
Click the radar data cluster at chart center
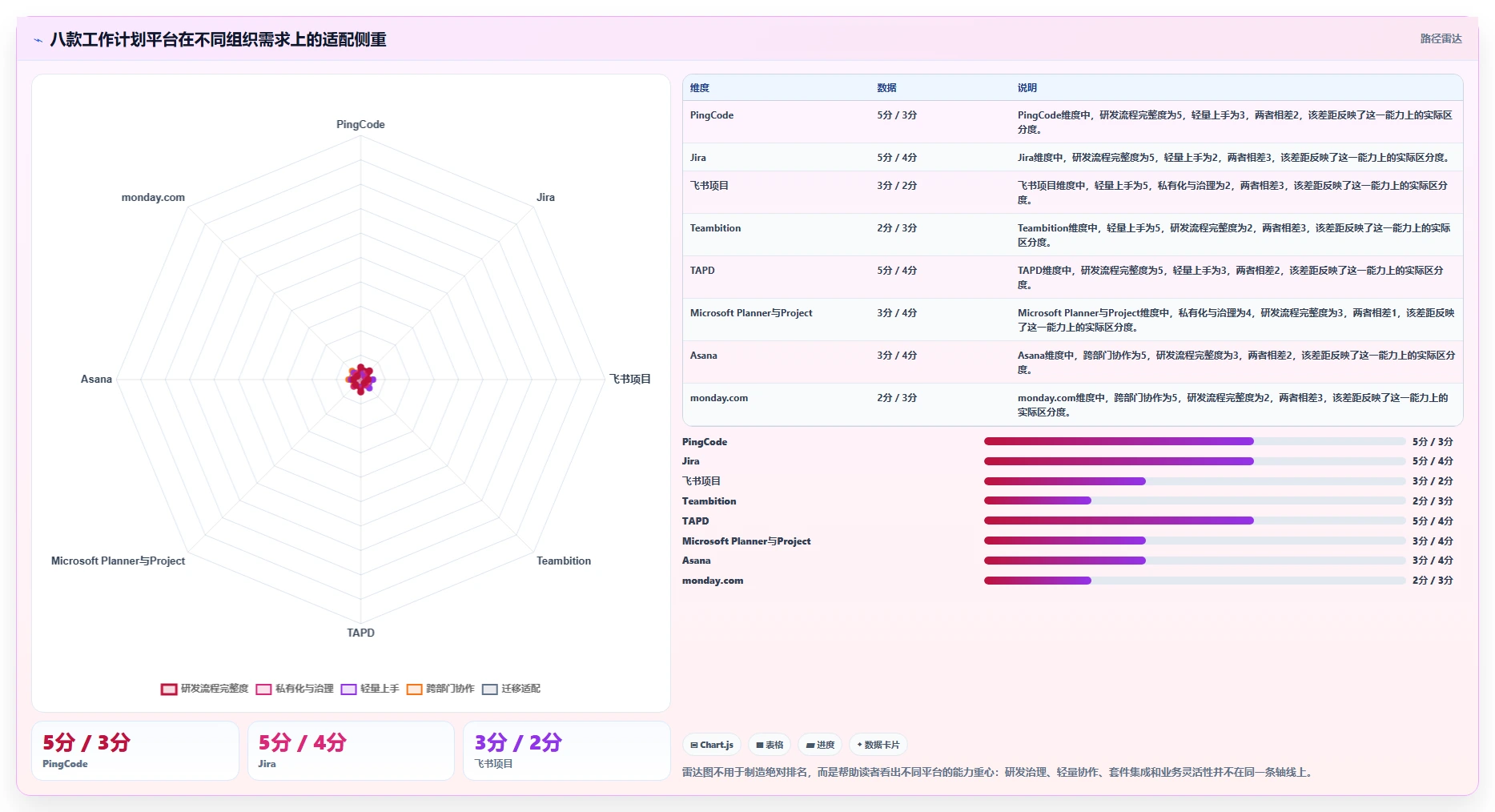360,380
